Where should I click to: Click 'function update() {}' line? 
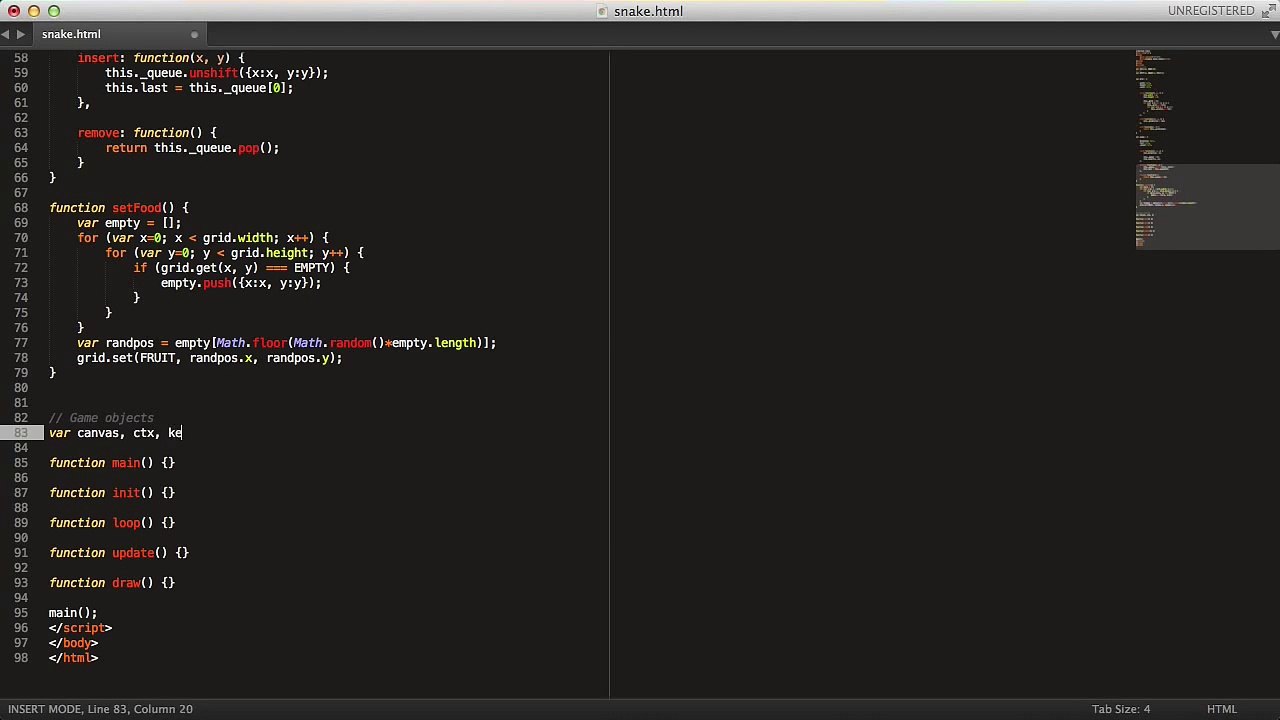pyautogui.click(x=119, y=553)
